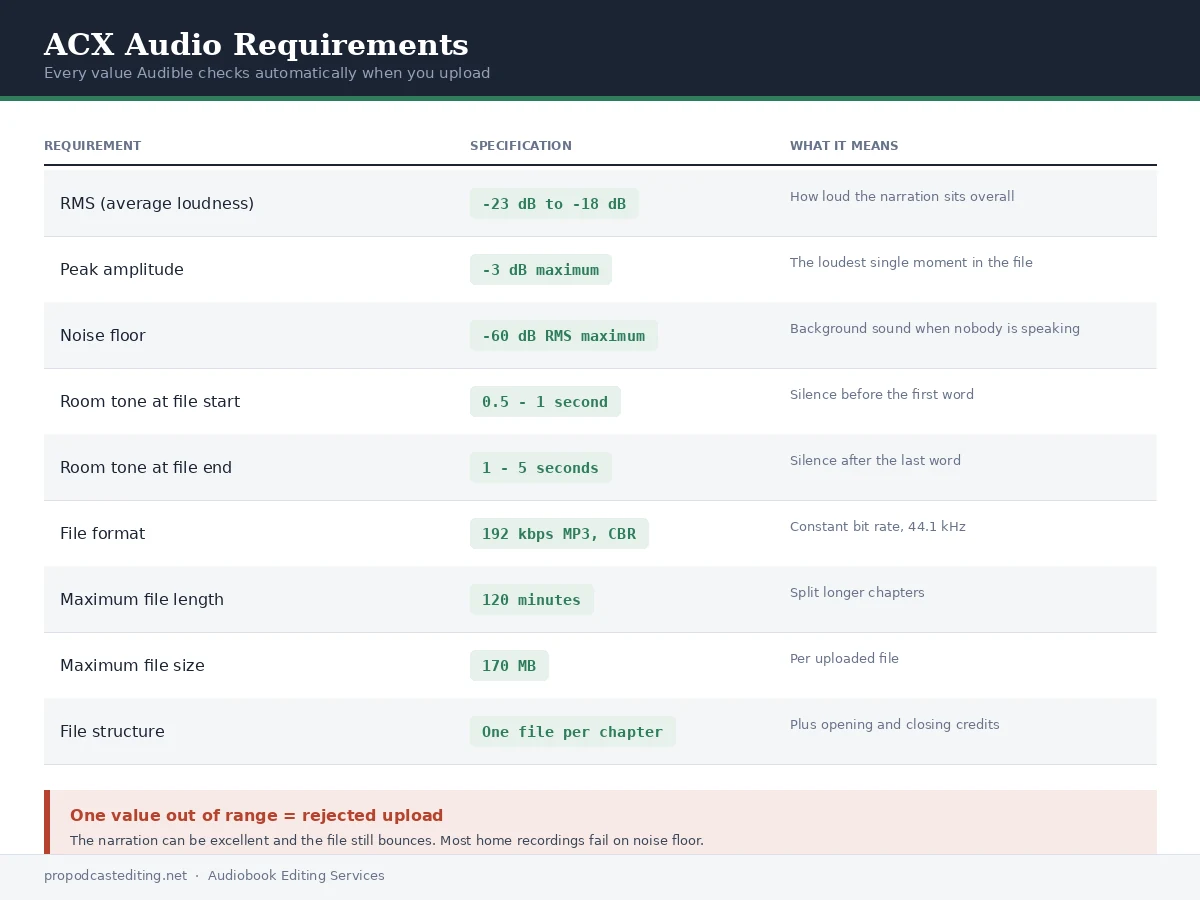Click the WHAT IT MEANS column header

click(844, 146)
